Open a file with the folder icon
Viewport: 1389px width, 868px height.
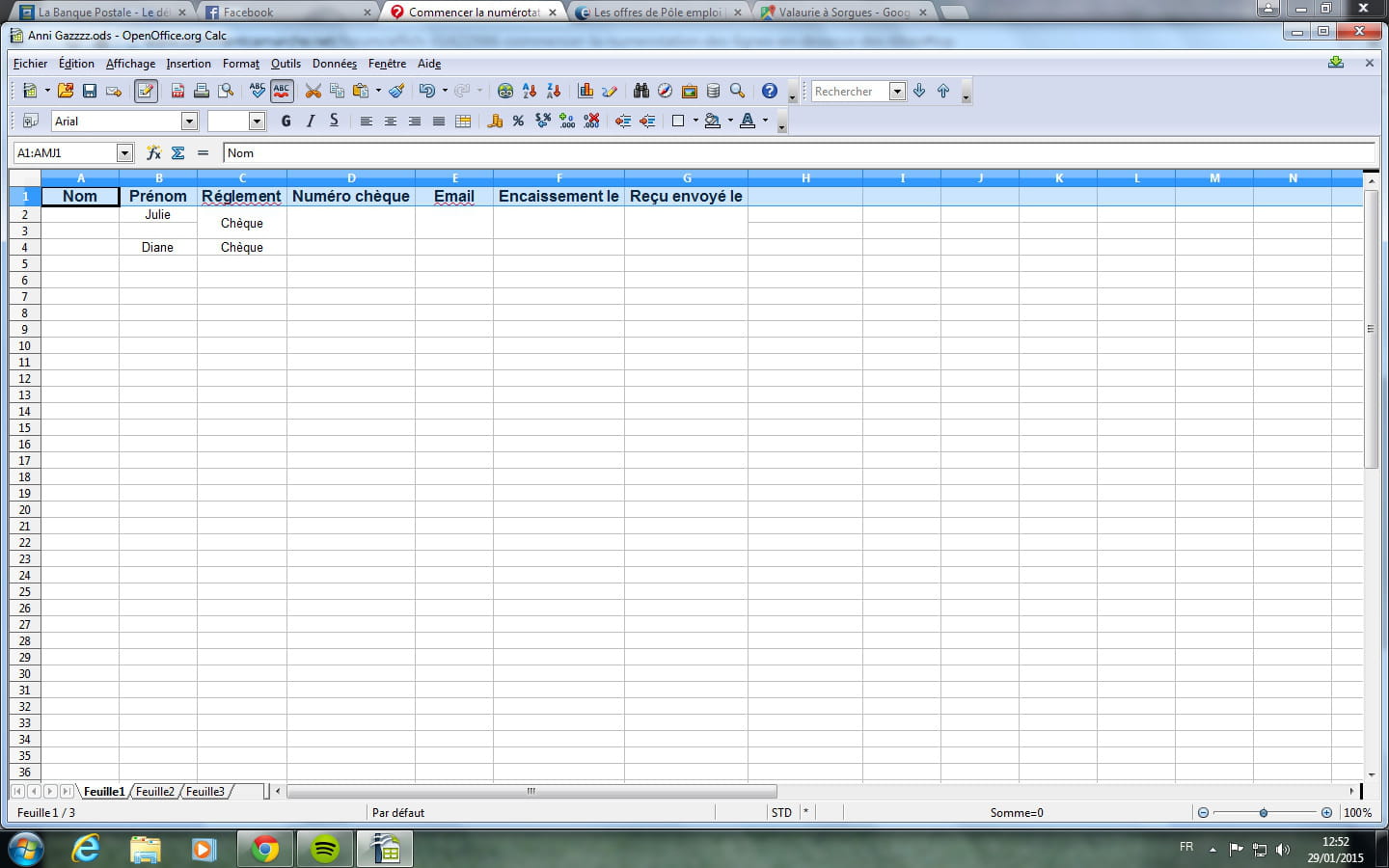point(66,91)
